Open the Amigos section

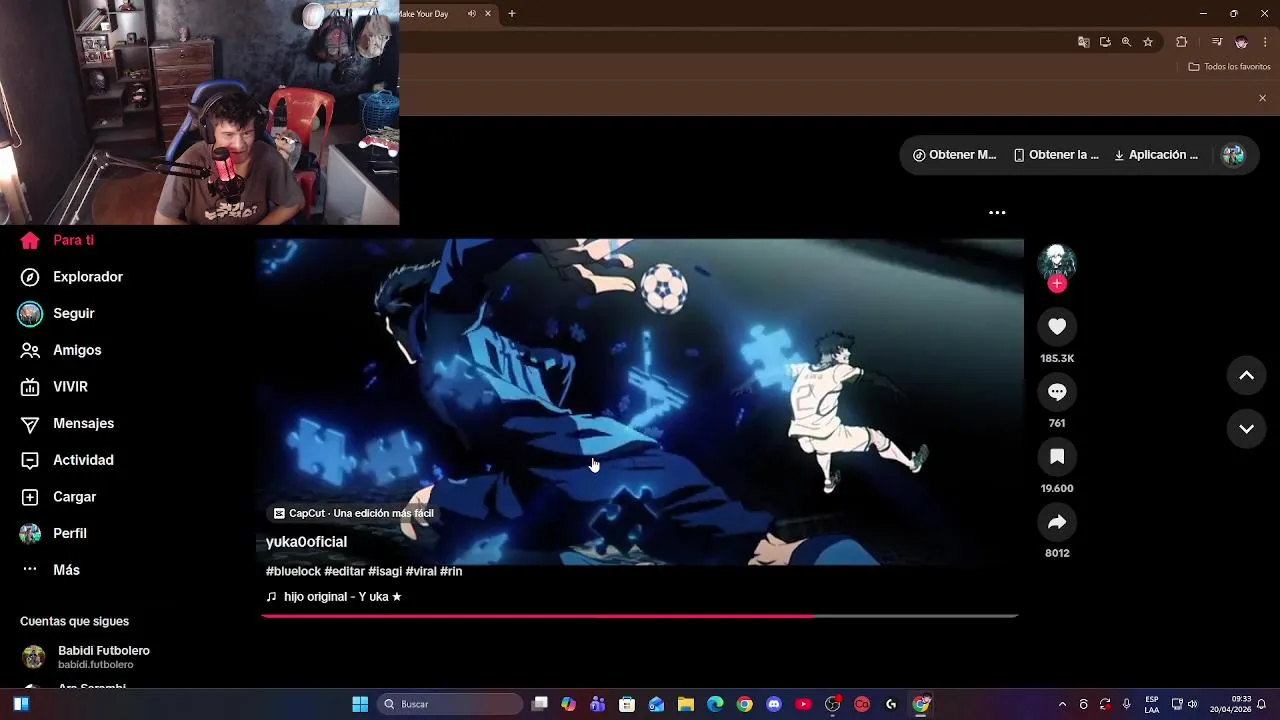coord(61,350)
